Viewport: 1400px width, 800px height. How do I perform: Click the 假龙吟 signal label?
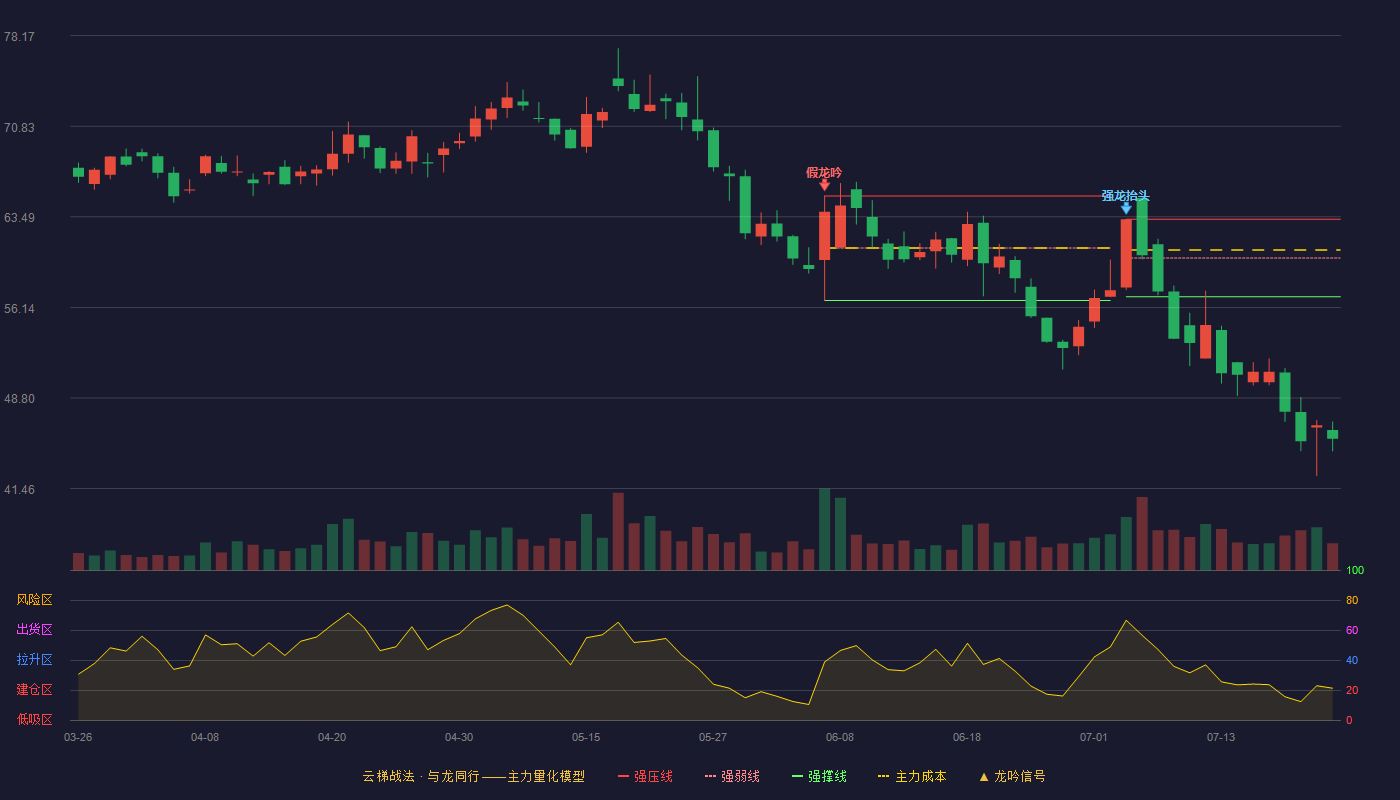click(824, 172)
